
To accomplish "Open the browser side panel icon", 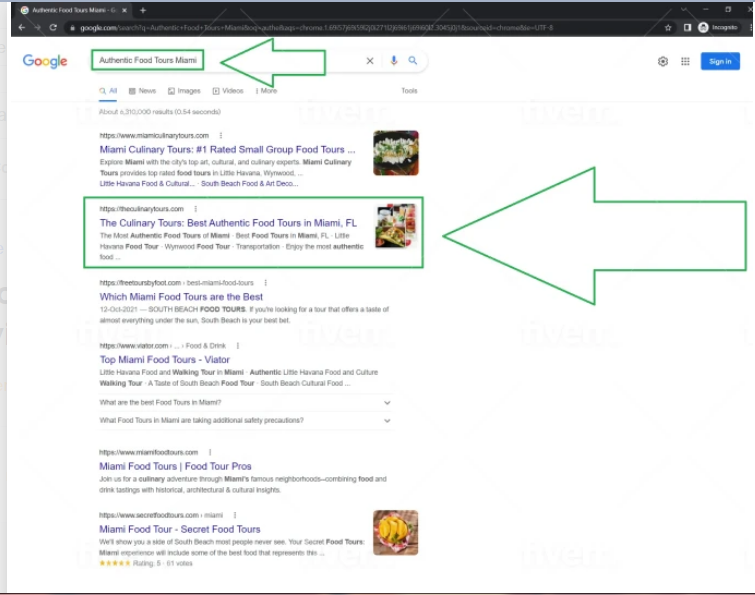I will click(x=687, y=27).
